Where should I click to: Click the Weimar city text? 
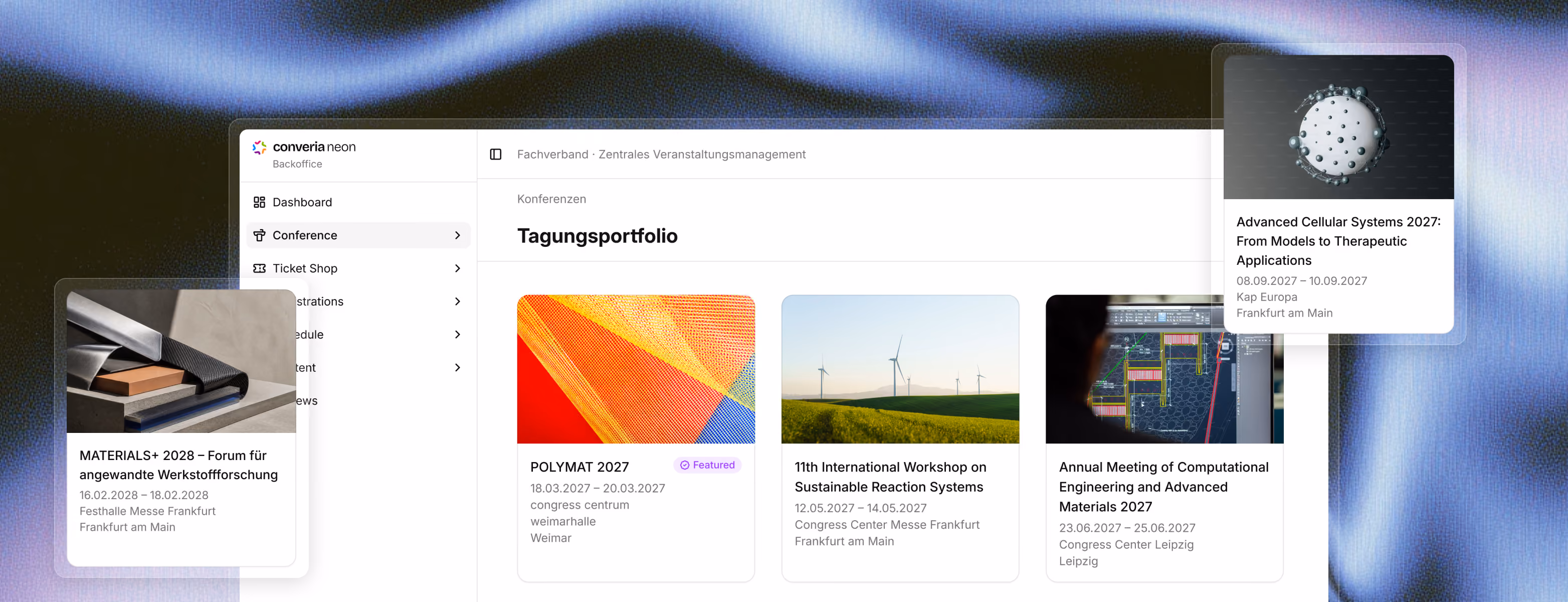(x=551, y=537)
